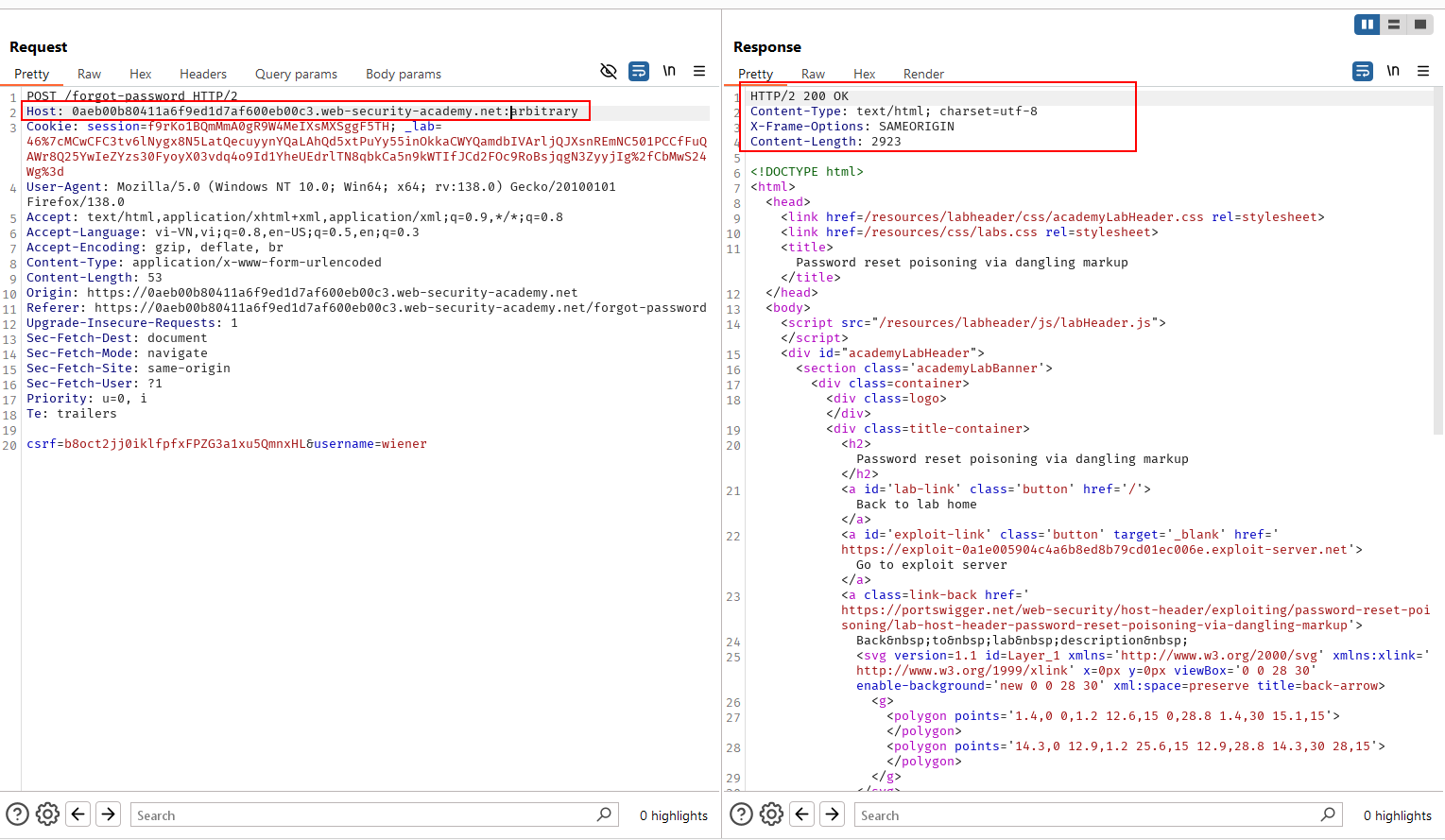Click the labHeader.js script line
1445x840 pixels.
click(x=973, y=323)
